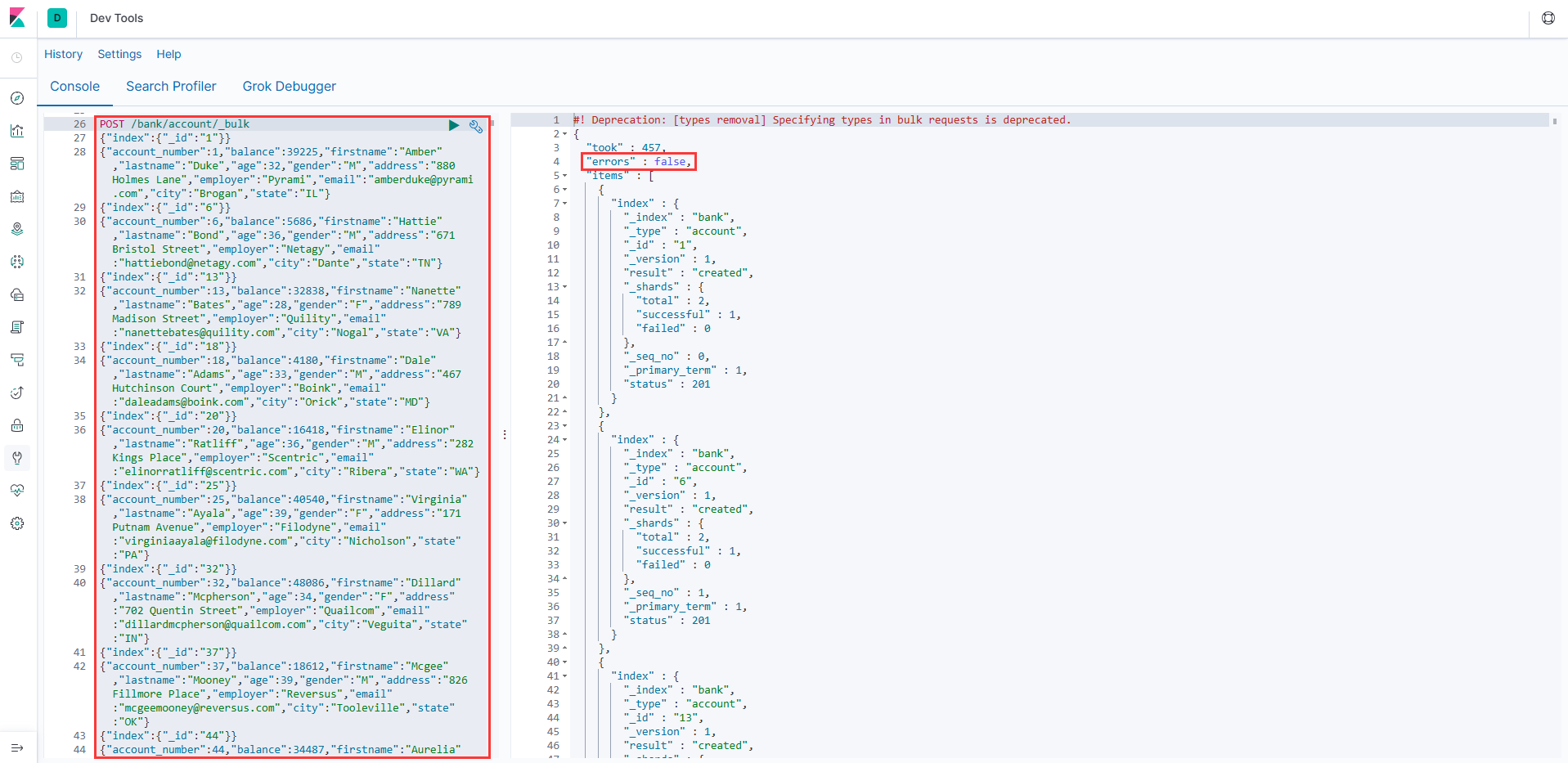The height and width of the screenshot is (763, 1568).
Task: Click the Help link
Action: (x=168, y=54)
